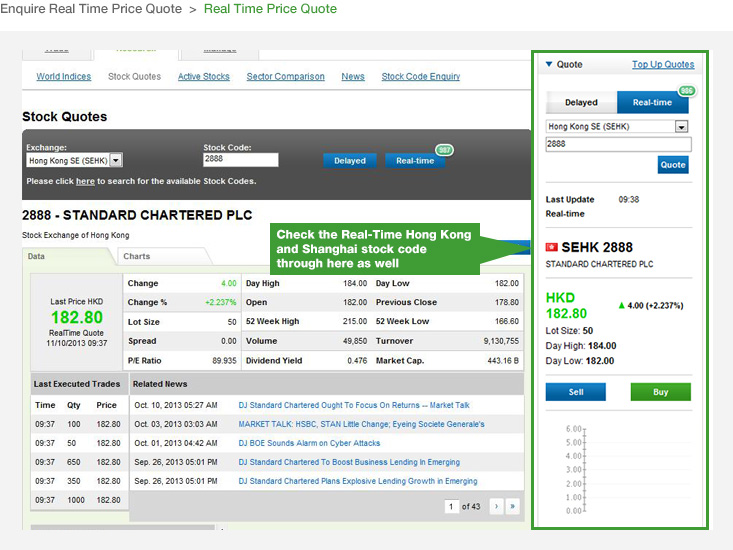Click last price 182.80 value
This screenshot has width=733, height=550.
point(77,317)
